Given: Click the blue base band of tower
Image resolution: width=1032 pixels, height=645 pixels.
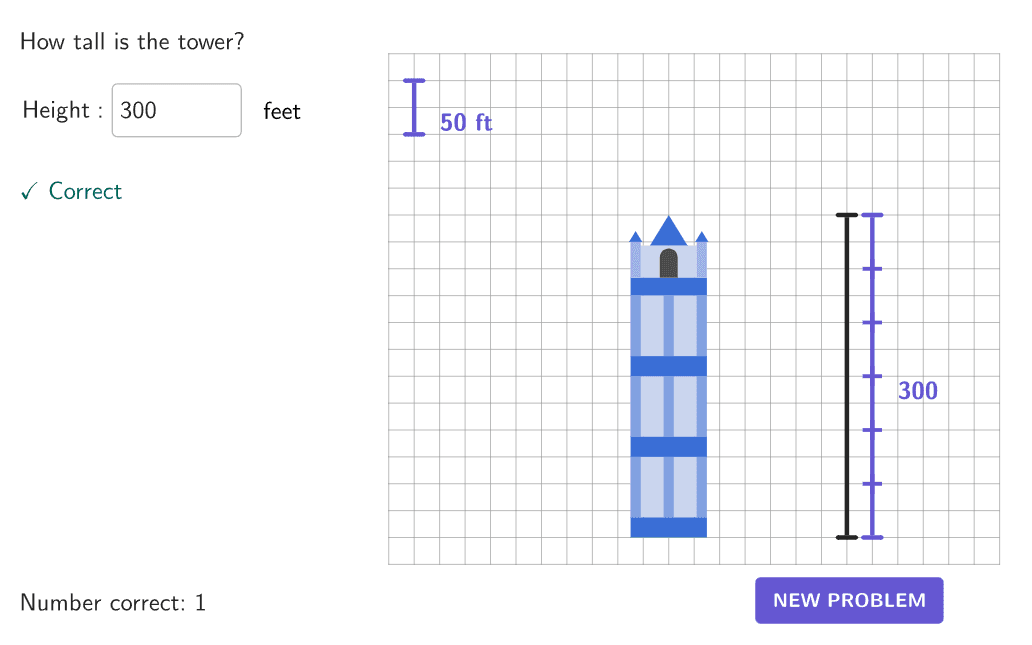Looking at the screenshot, I should coord(669,527).
